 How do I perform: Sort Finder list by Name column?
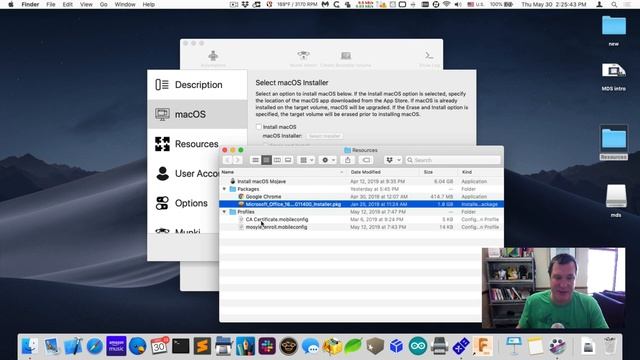click(283, 172)
